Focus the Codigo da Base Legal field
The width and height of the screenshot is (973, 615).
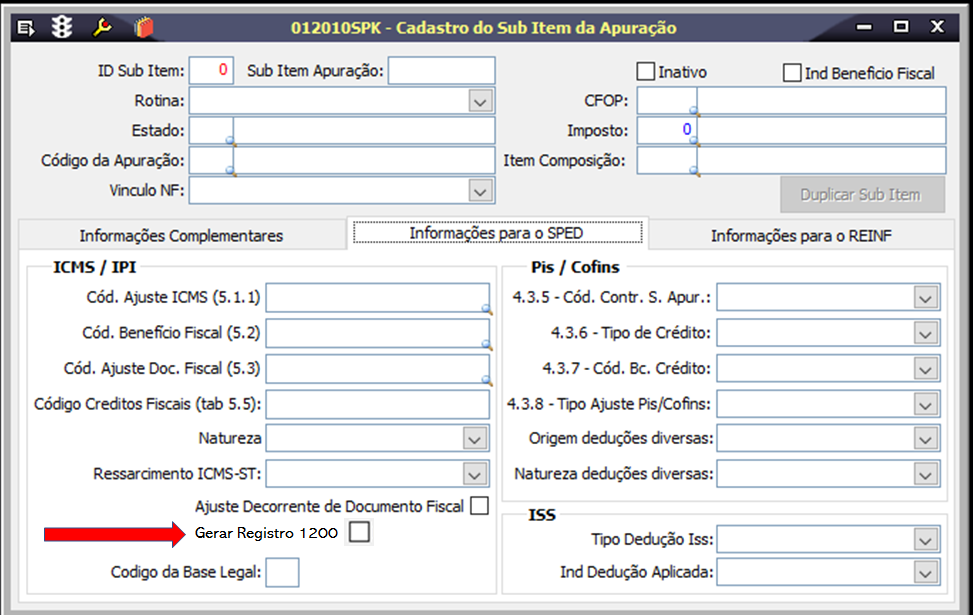tap(282, 572)
